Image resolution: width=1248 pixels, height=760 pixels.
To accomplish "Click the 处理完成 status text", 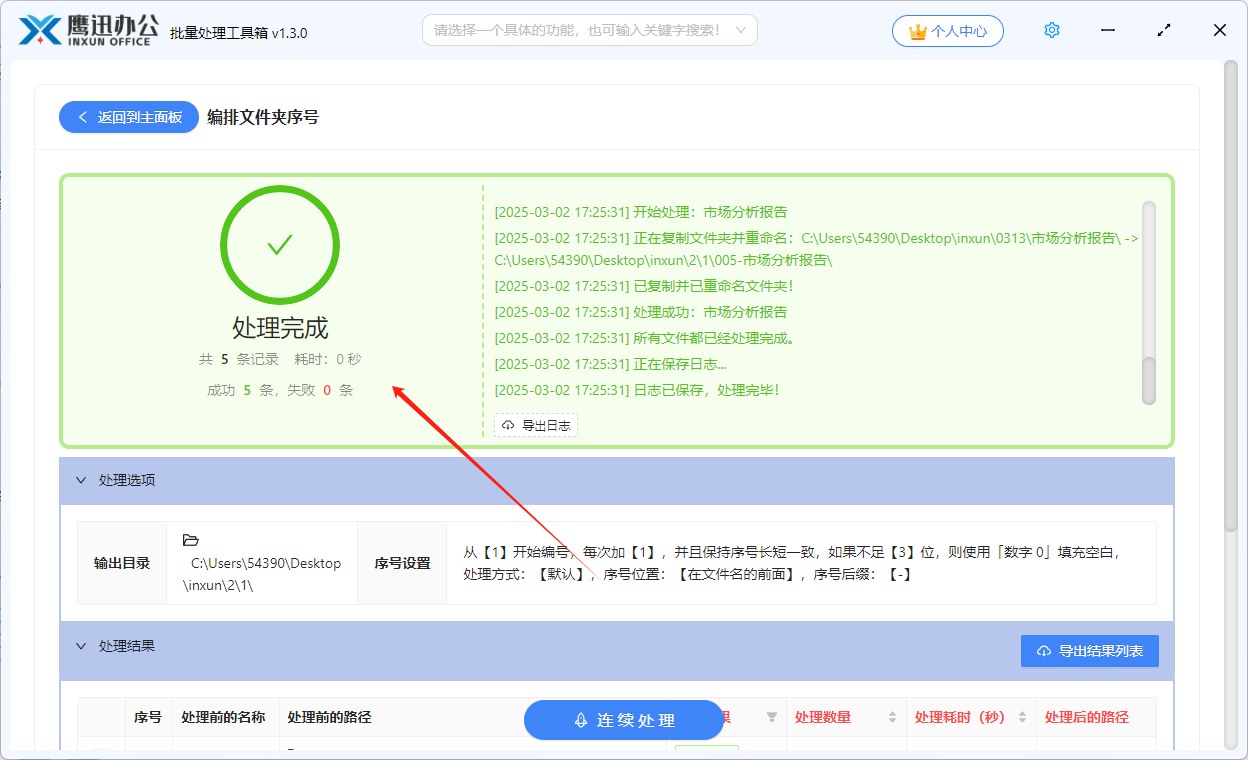I will (280, 328).
